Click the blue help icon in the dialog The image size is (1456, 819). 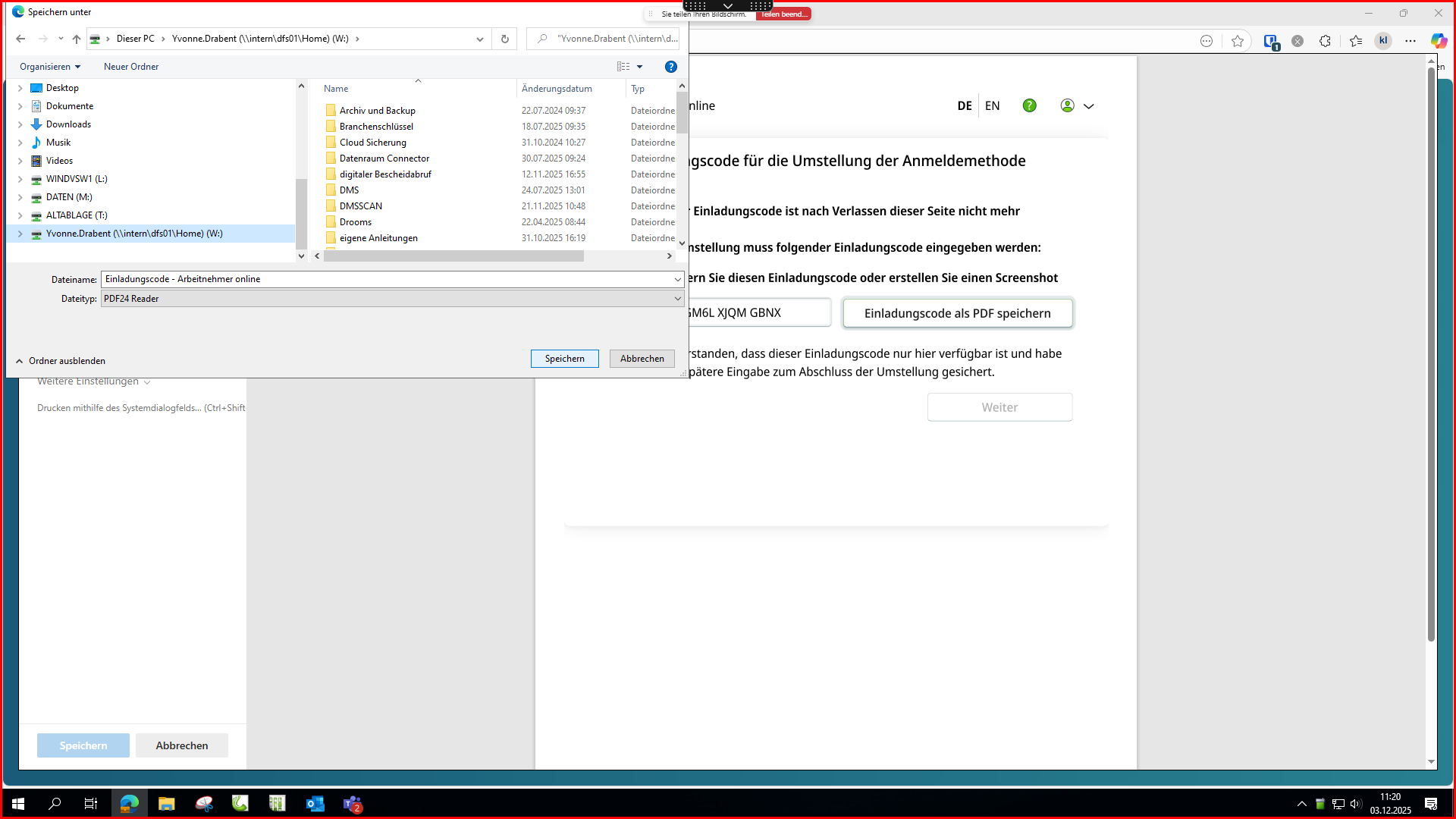(x=670, y=67)
